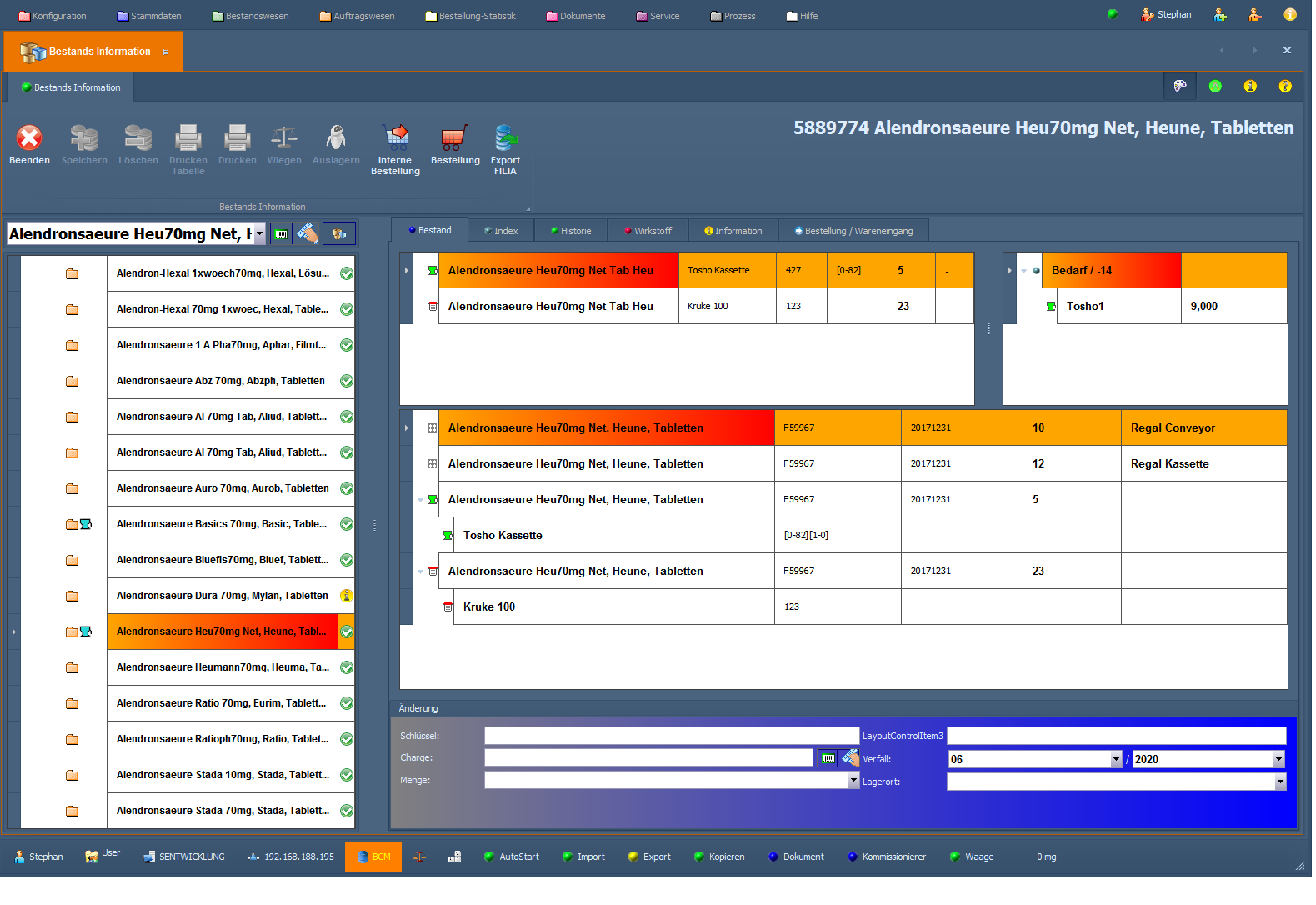Open the Verfall month dropdown showing 06
1316x905 pixels.
[x=1116, y=760]
